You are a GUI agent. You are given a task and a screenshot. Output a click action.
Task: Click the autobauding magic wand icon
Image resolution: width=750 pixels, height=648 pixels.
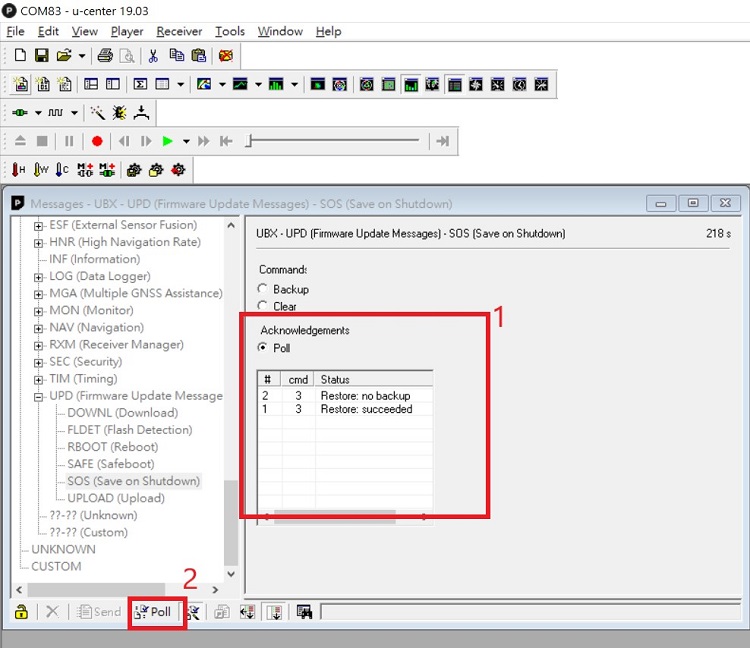point(98,113)
